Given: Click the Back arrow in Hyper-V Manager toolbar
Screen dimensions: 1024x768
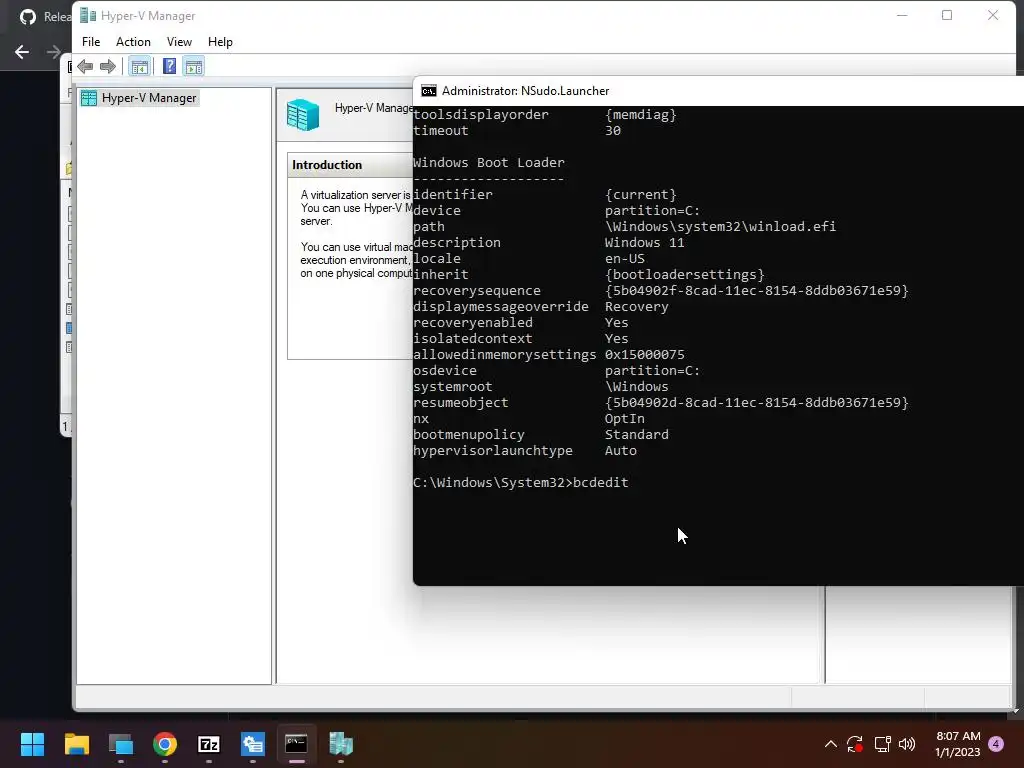Looking at the screenshot, I should (x=85, y=67).
